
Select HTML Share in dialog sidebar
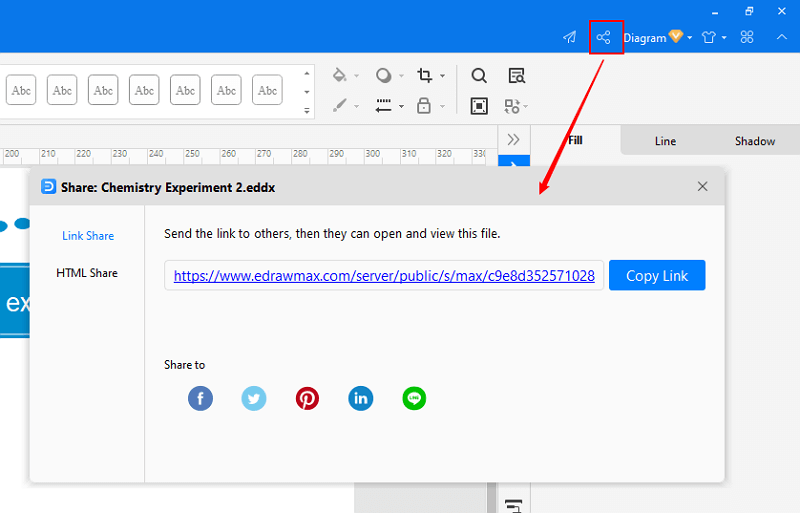(87, 273)
